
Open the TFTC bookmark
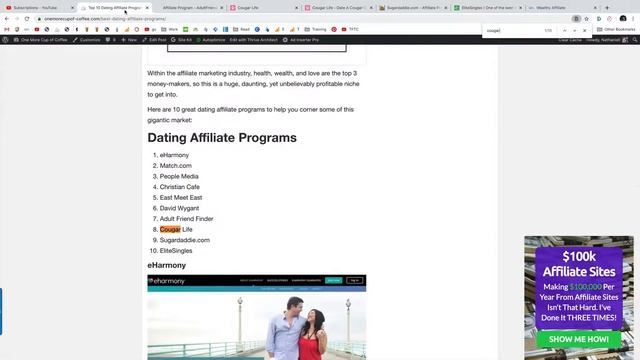(350, 29)
